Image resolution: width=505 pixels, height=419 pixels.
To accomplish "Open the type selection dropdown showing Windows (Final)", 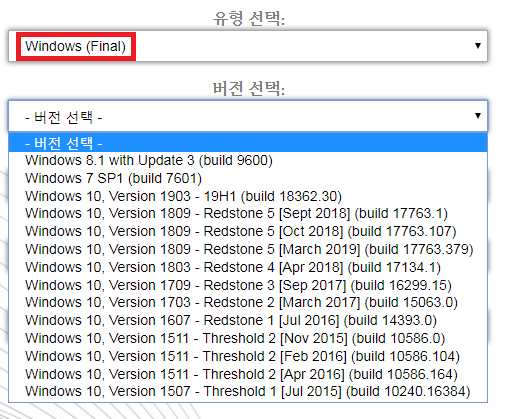I will pos(248,46).
